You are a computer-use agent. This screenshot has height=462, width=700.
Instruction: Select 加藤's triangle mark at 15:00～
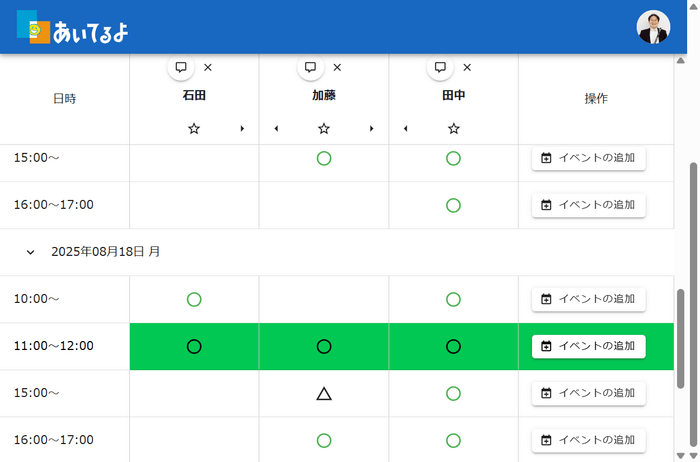tap(323, 393)
